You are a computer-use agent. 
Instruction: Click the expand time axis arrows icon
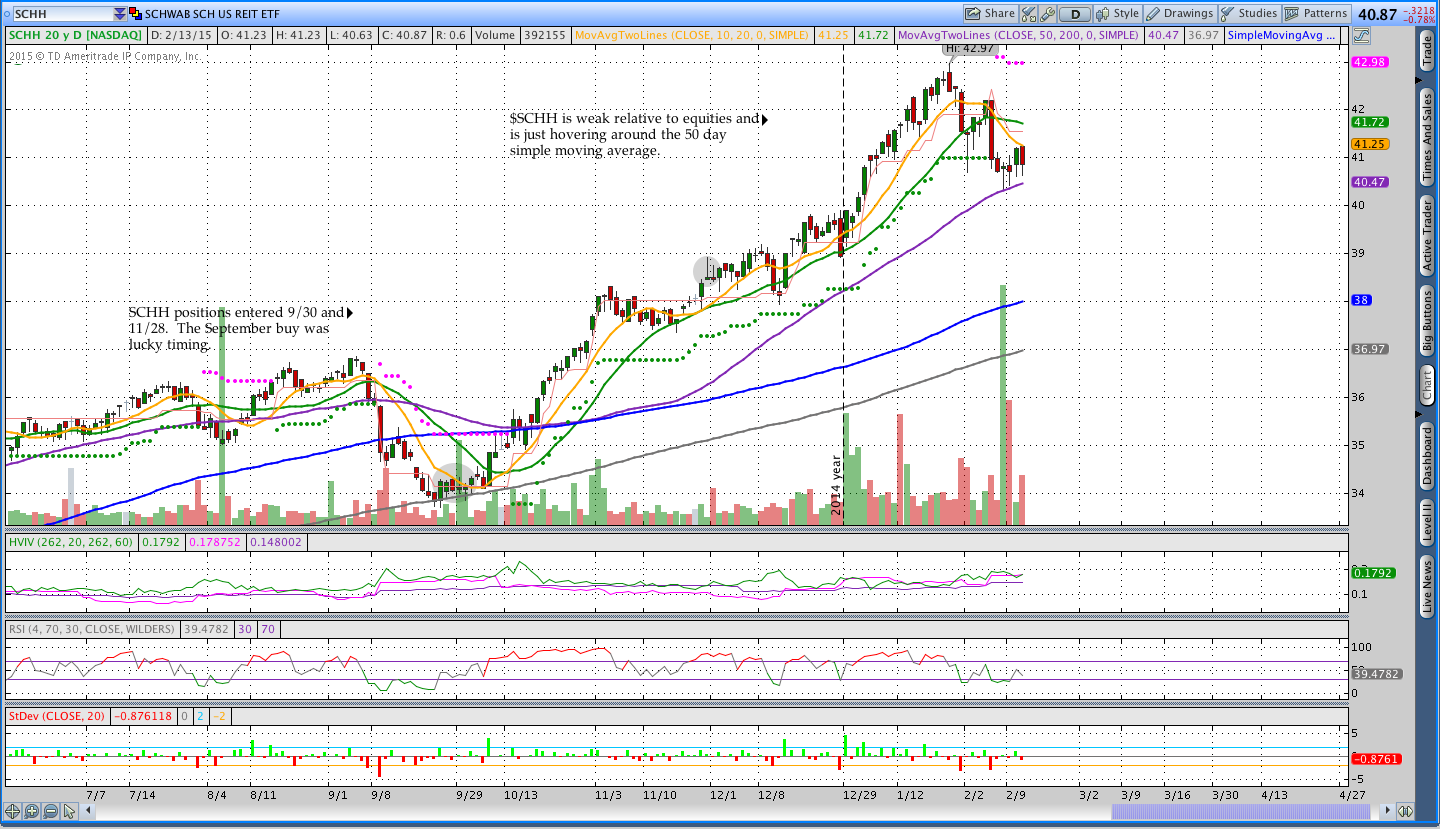[x=1405, y=811]
